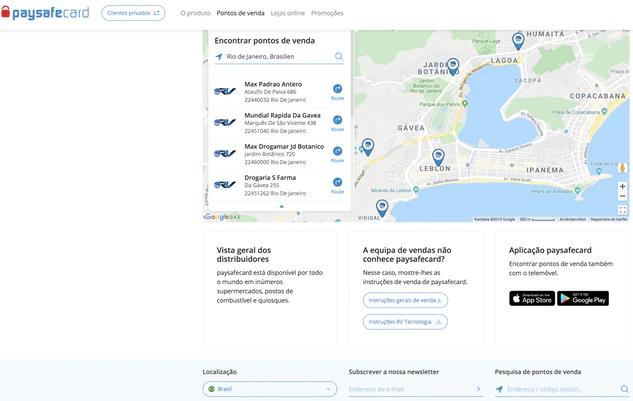Get route to Max Padrao Antero

[337, 92]
